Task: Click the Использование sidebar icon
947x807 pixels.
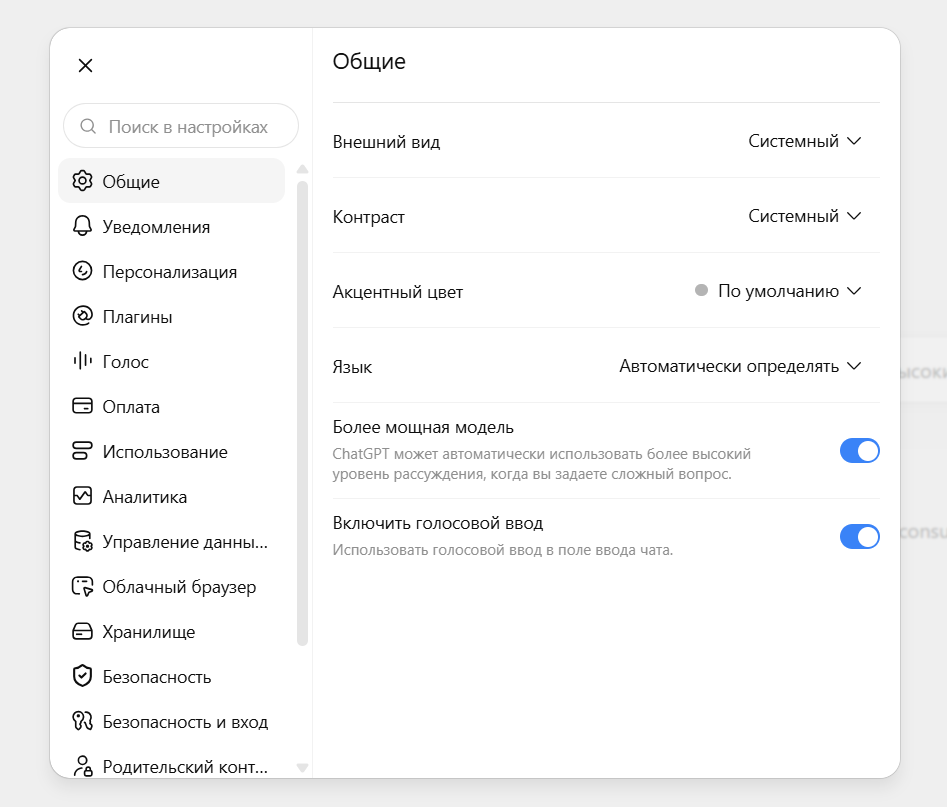Action: (82, 451)
